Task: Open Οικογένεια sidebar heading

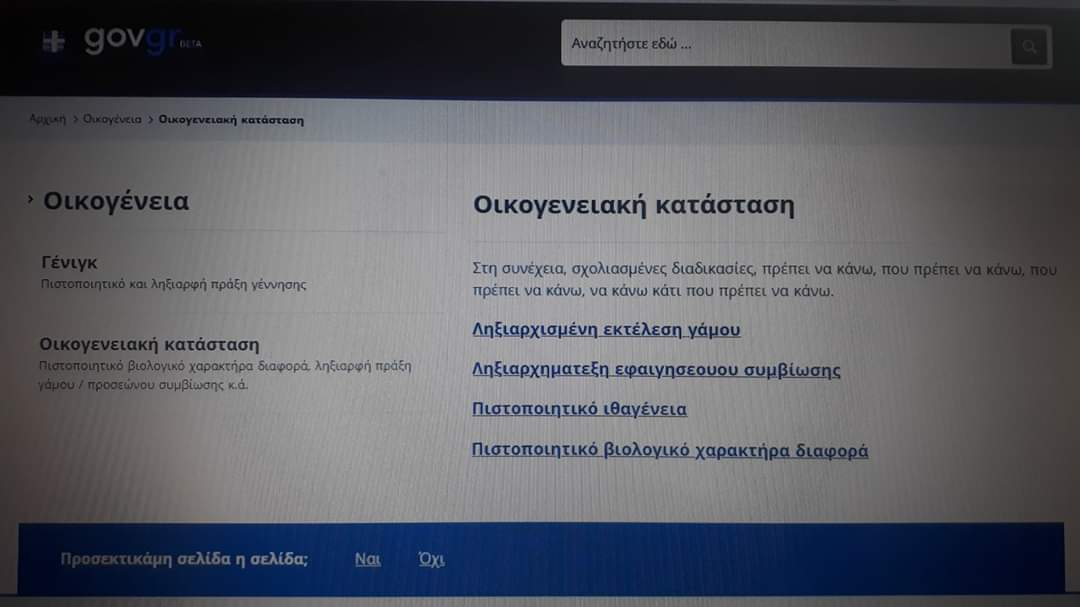Action: coord(116,201)
